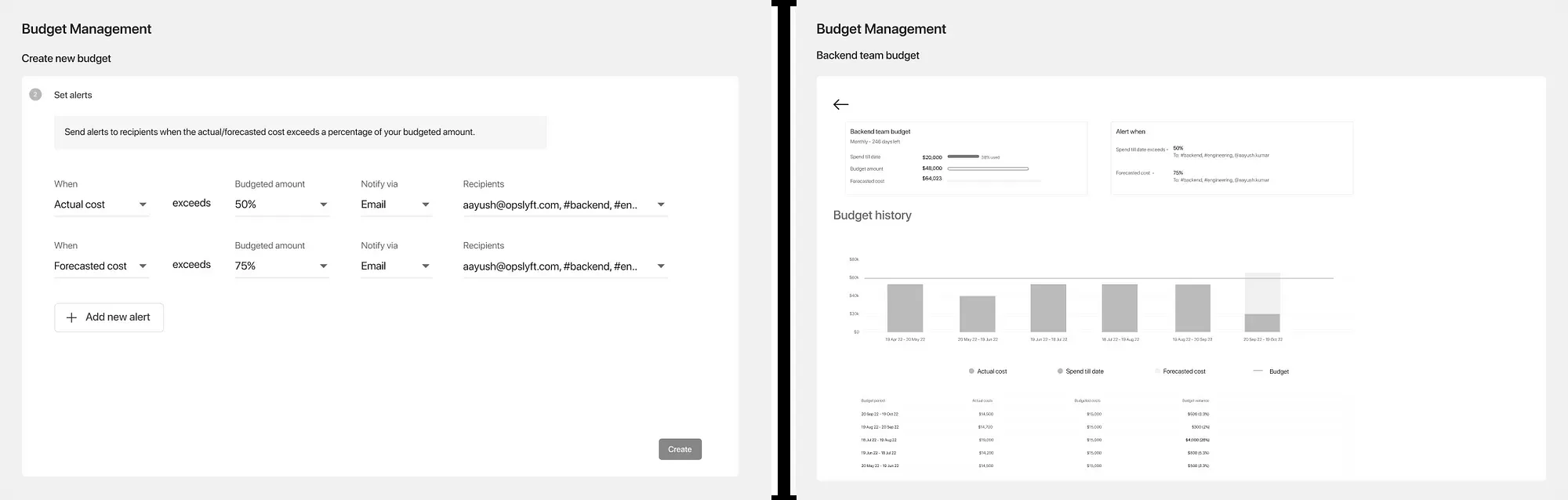The width and height of the screenshot is (1568, 500).
Task: Click the plus icon in Add new alert
Action: pyautogui.click(x=71, y=317)
